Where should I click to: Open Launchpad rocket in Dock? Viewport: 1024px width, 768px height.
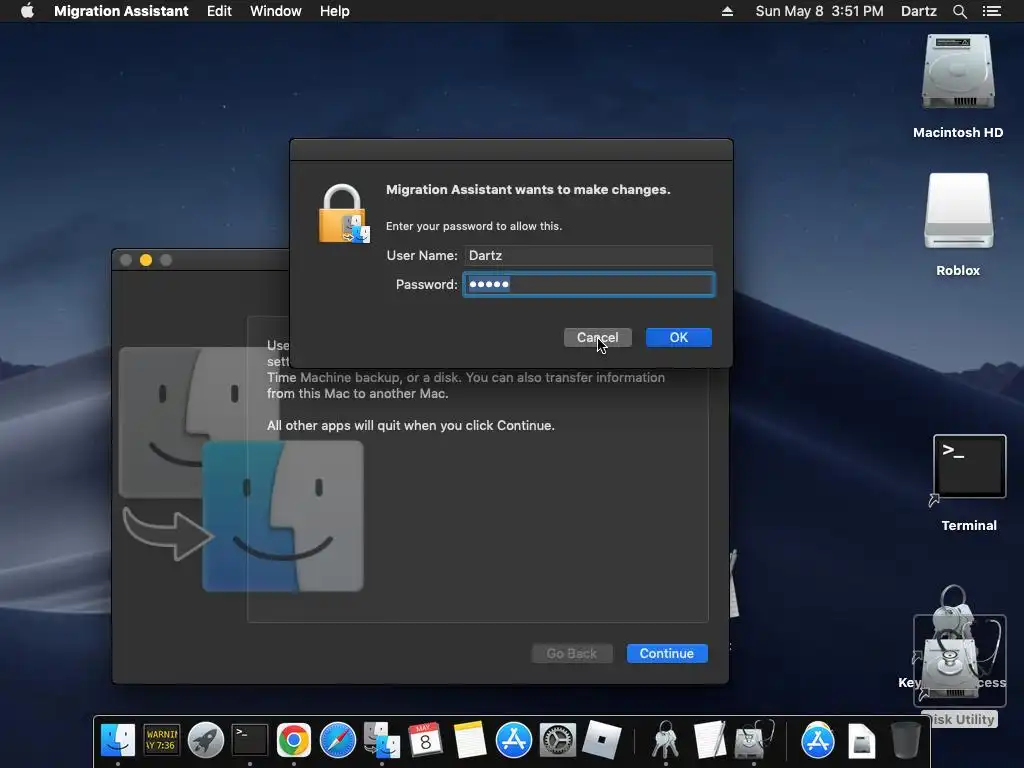point(206,740)
